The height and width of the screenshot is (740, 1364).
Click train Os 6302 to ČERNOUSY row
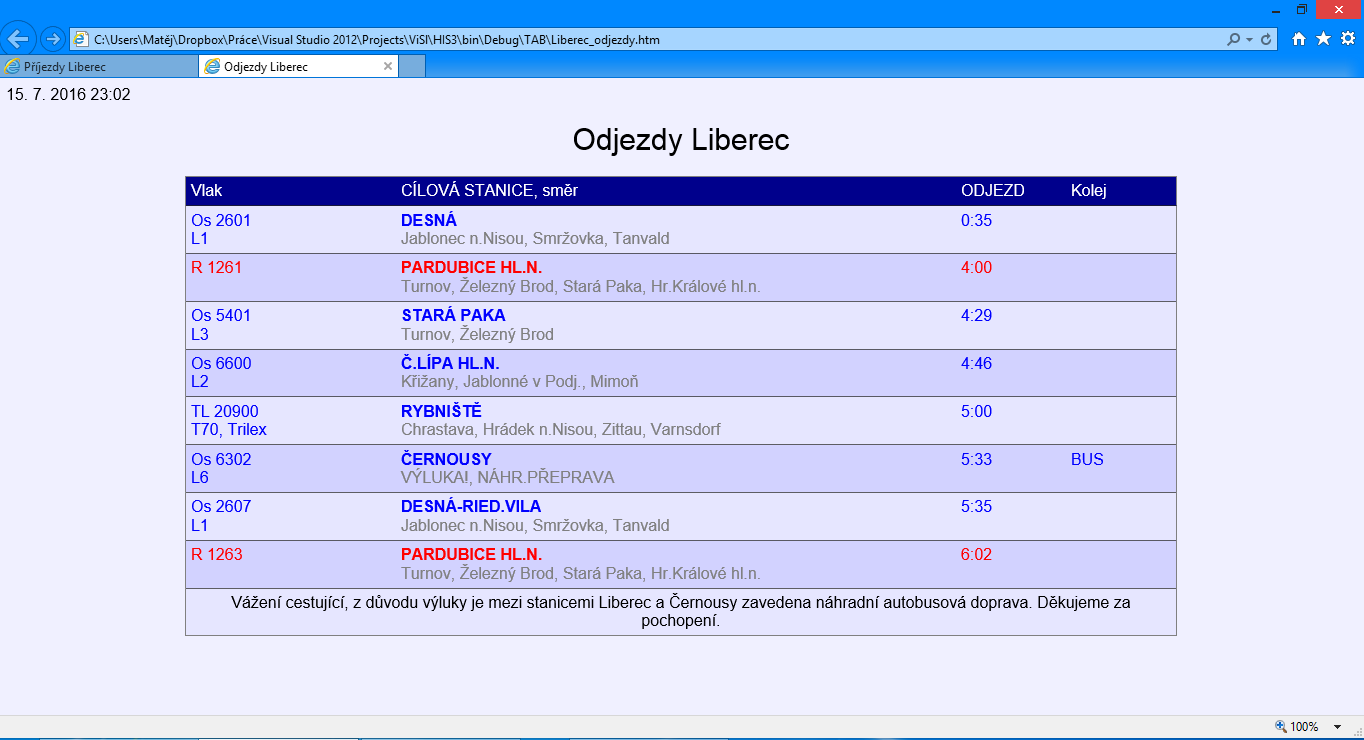pyautogui.click(x=221, y=460)
